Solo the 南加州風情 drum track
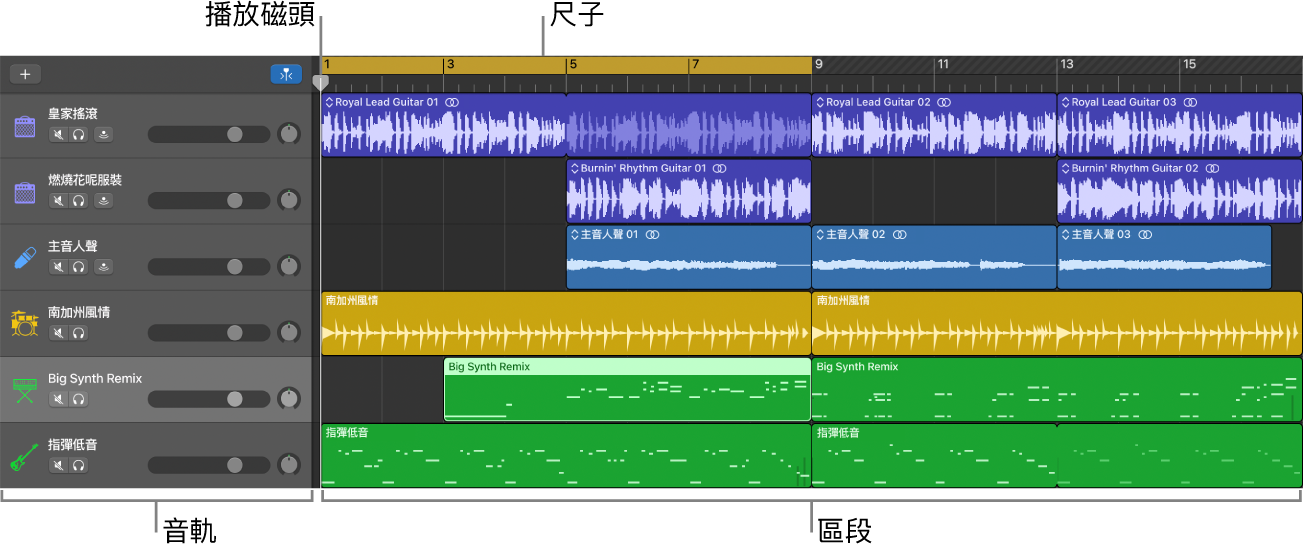 [x=79, y=333]
